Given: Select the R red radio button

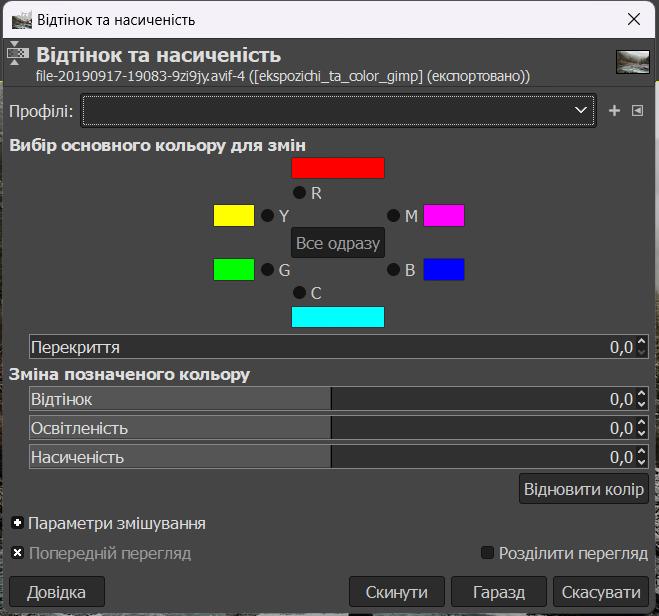Looking at the screenshot, I should [299, 192].
